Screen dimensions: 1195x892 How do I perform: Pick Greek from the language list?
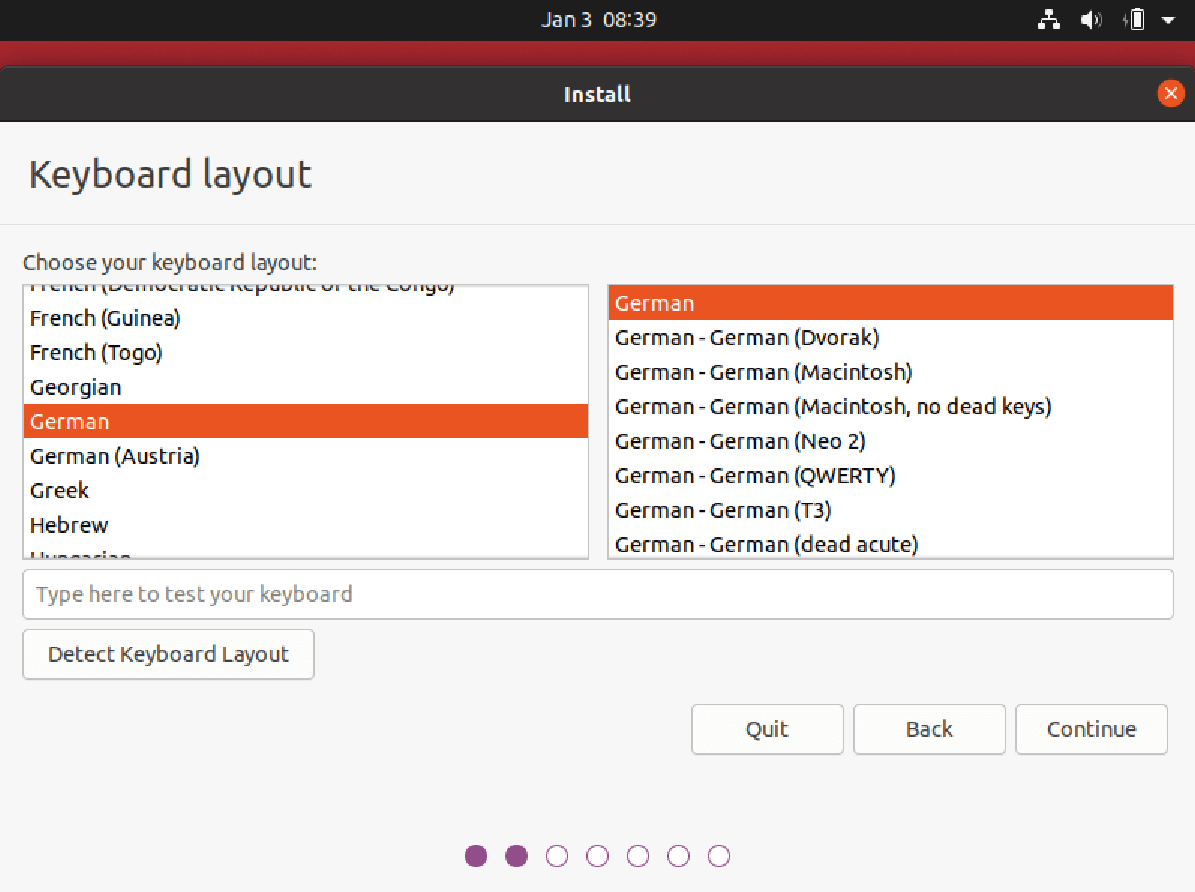pos(60,491)
